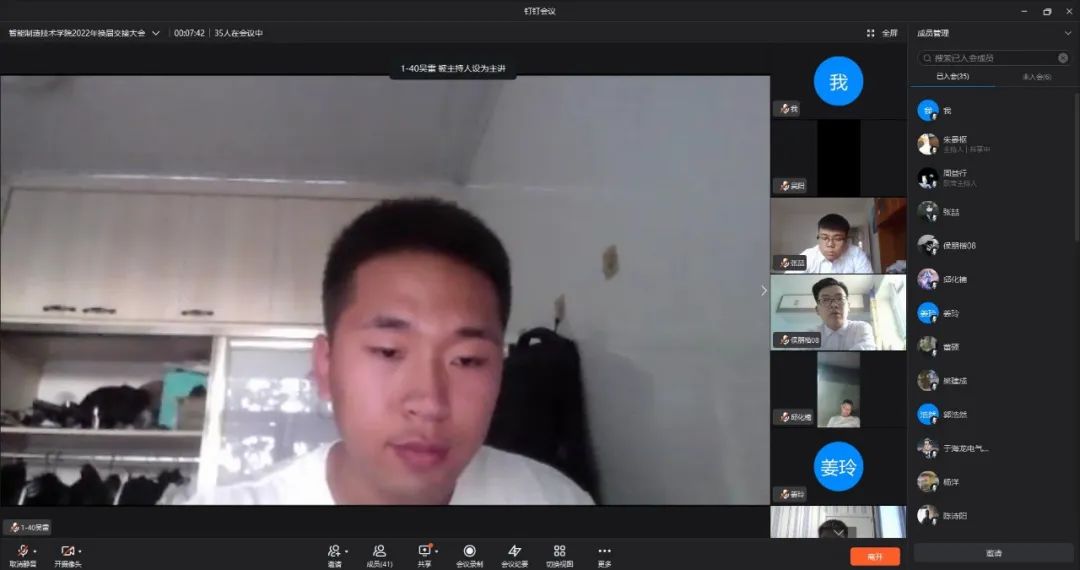Open meeting notes (会议纪要) icon
Viewport: 1080px width, 570px height.
[x=514, y=551]
